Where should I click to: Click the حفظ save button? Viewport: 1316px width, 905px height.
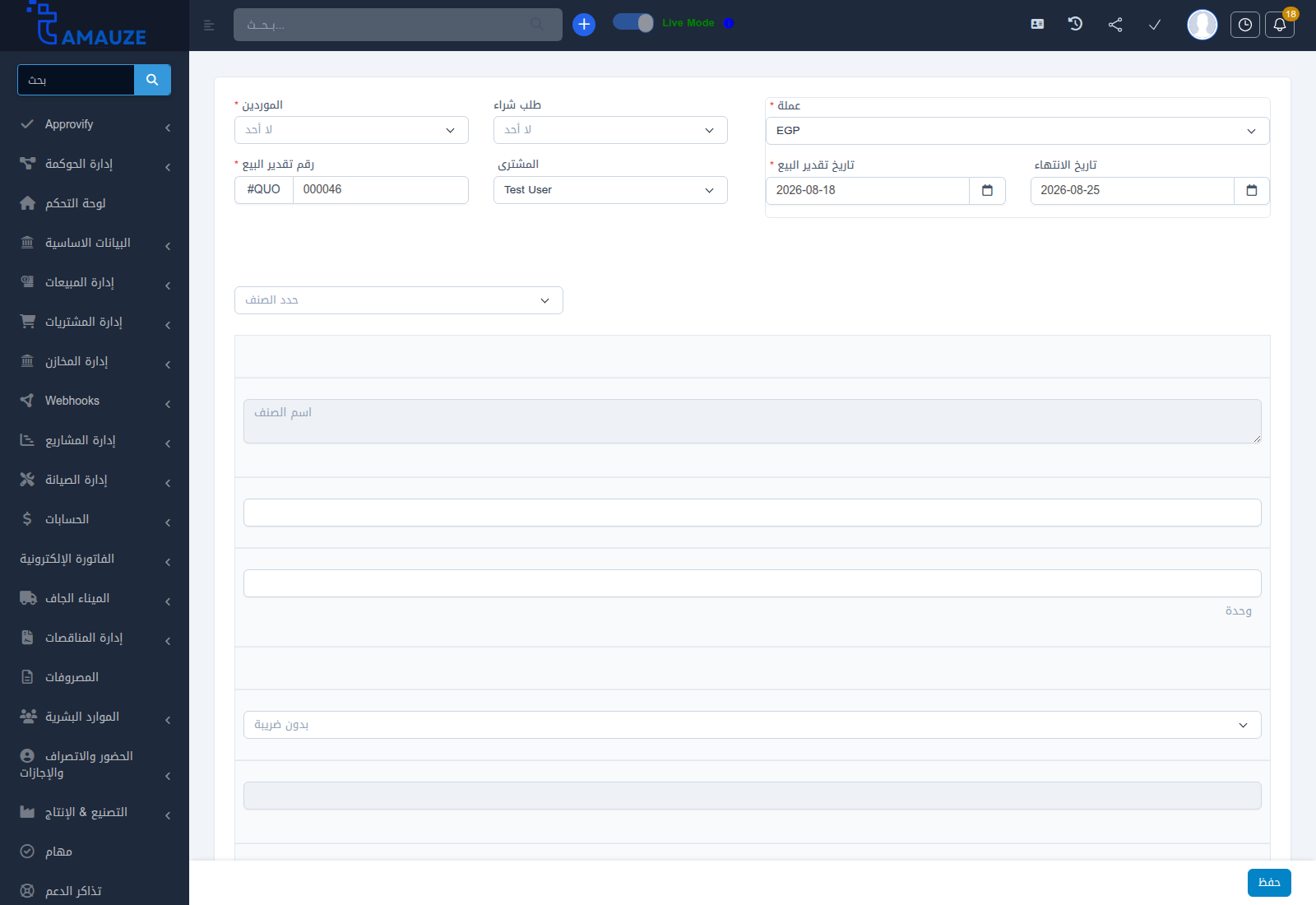pos(1269,883)
